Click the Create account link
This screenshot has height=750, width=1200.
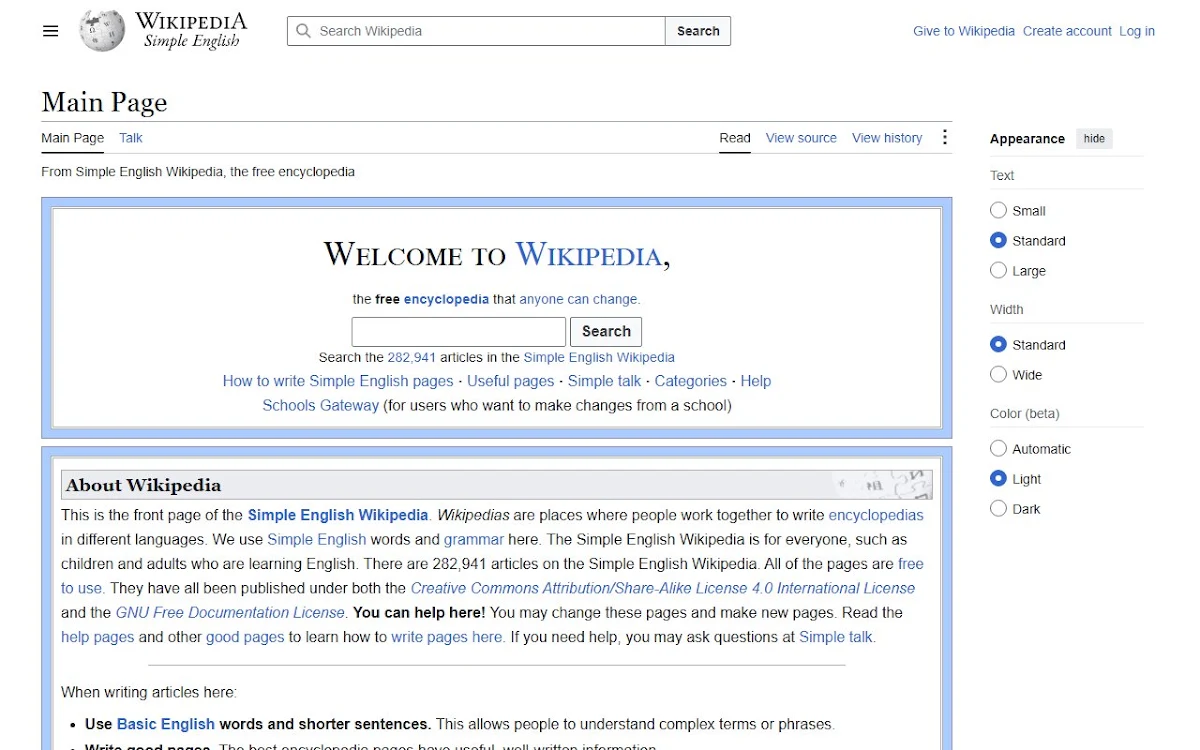pyautogui.click(x=1067, y=31)
